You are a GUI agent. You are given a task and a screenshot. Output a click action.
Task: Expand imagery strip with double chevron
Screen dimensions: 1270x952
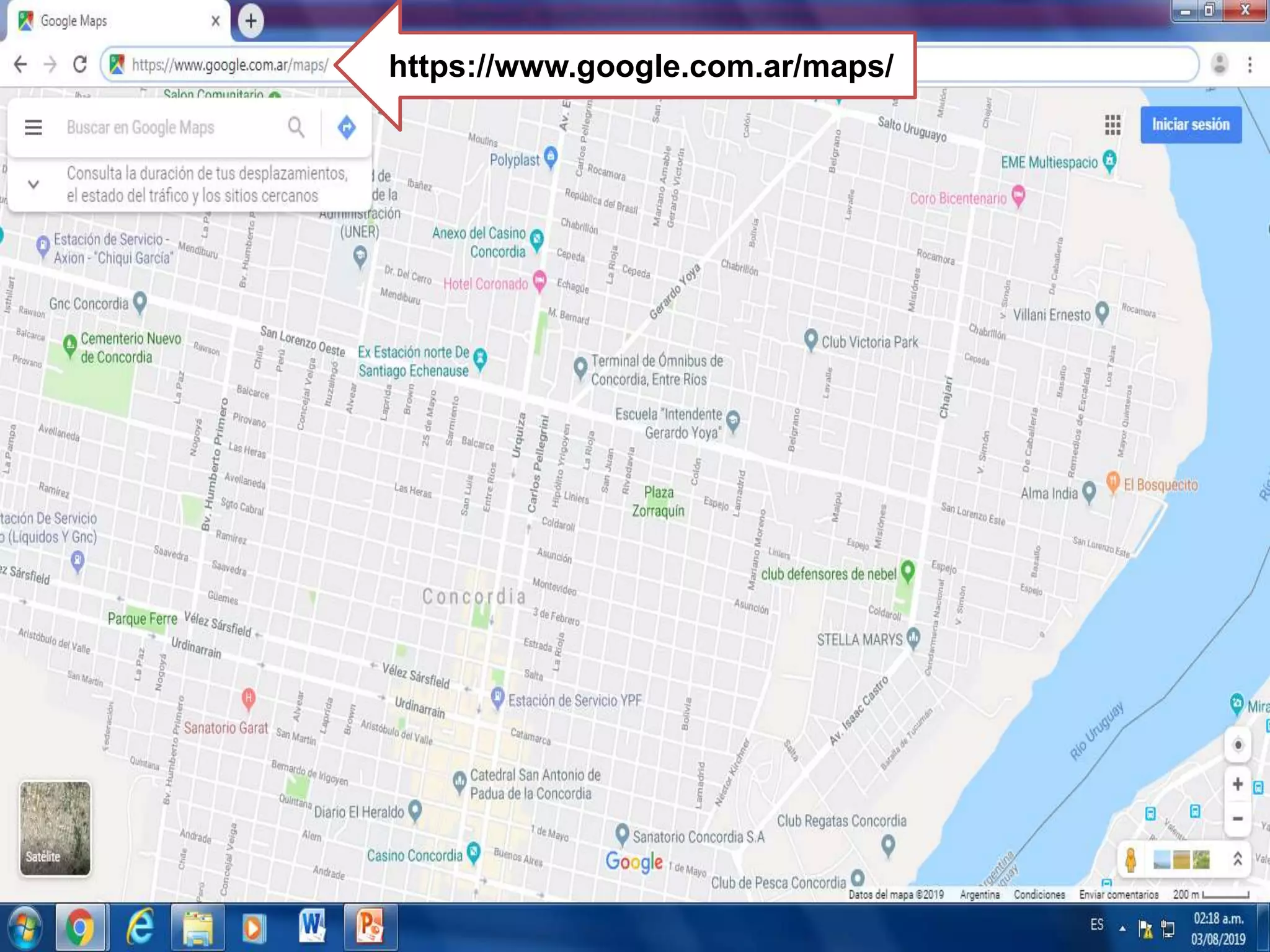pos(1237,859)
